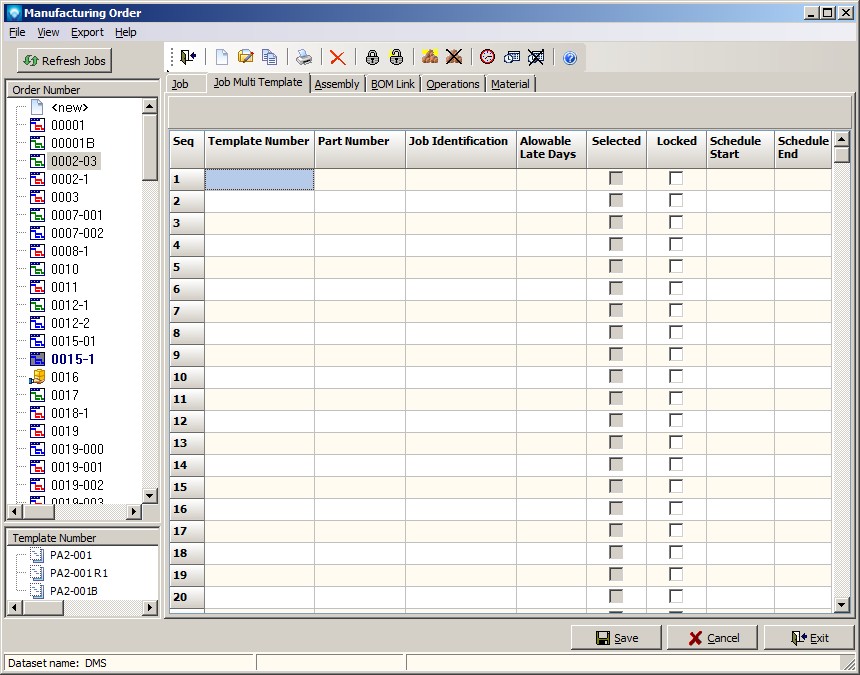The image size is (860, 675).
Task: Select order 0015-1 in the tree
Action: (x=72, y=359)
